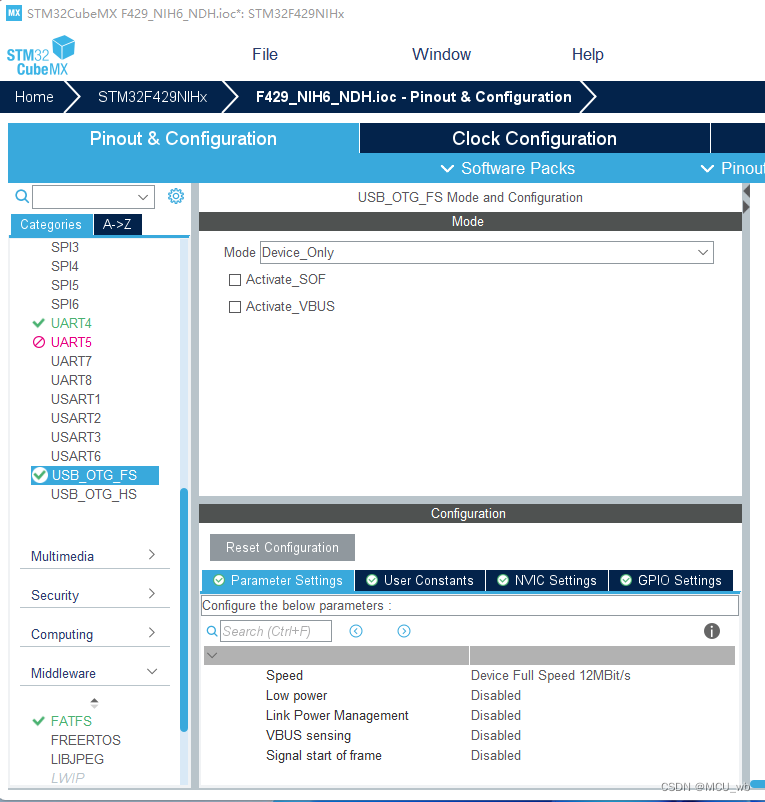This screenshot has height=802, width=765.
Task: Collapse the parameter group chevron
Action: point(212,655)
